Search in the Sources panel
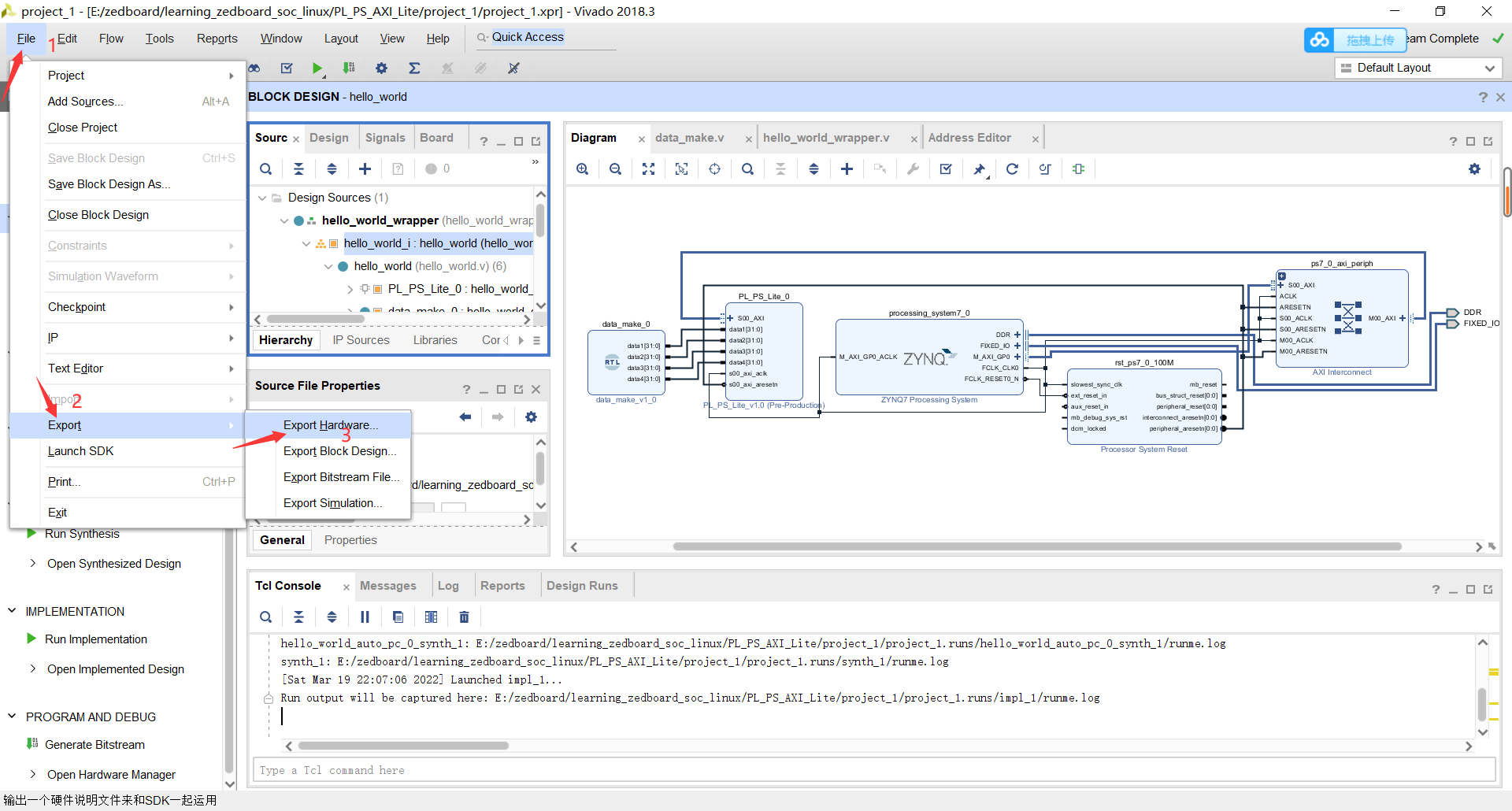 click(x=266, y=168)
